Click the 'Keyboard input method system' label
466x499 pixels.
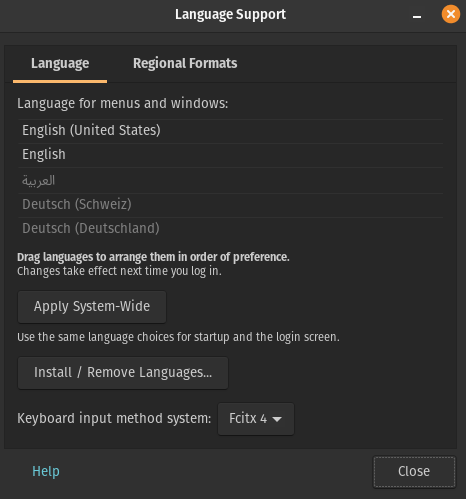click(114, 419)
